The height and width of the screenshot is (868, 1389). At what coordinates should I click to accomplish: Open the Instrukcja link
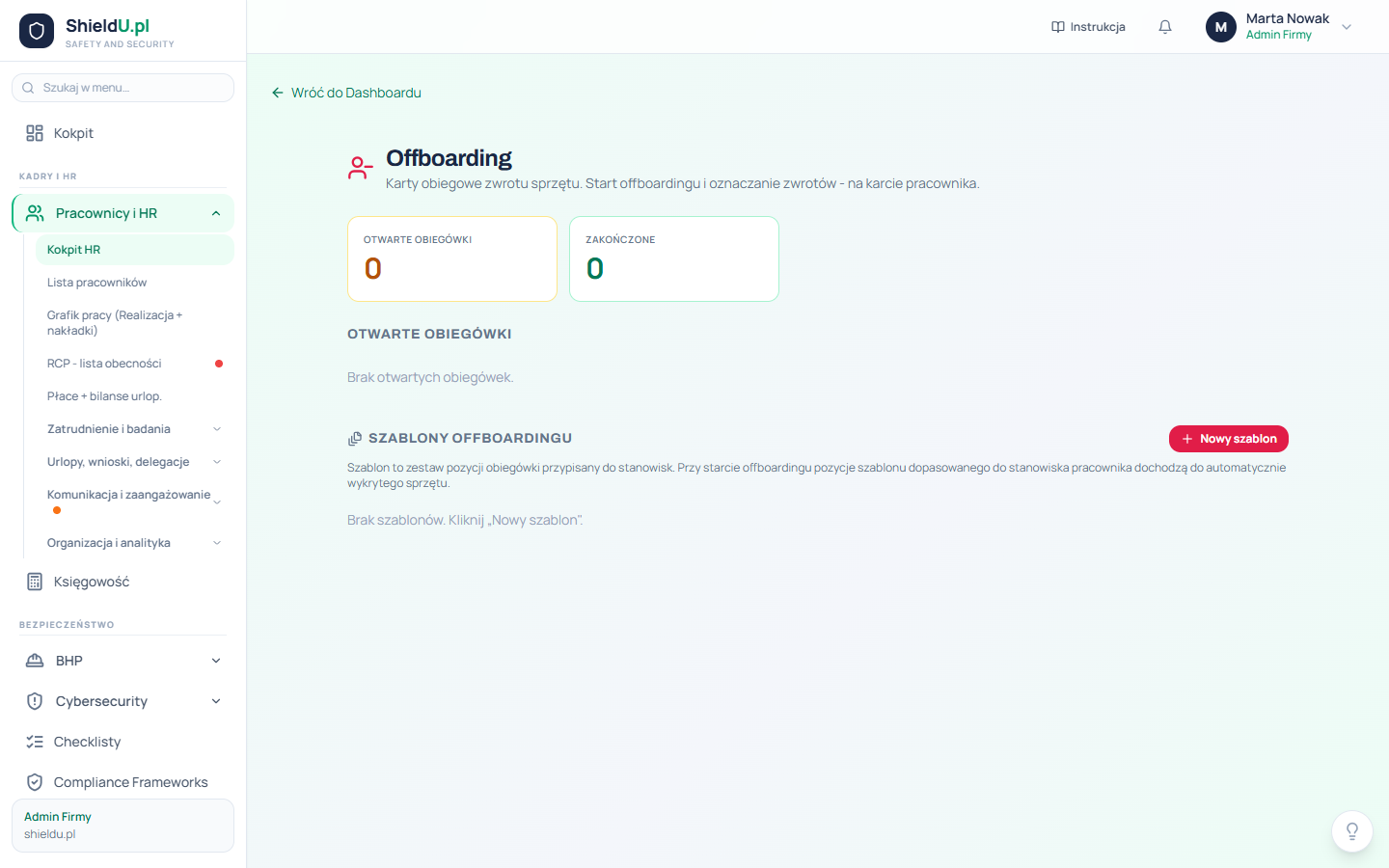(x=1088, y=27)
